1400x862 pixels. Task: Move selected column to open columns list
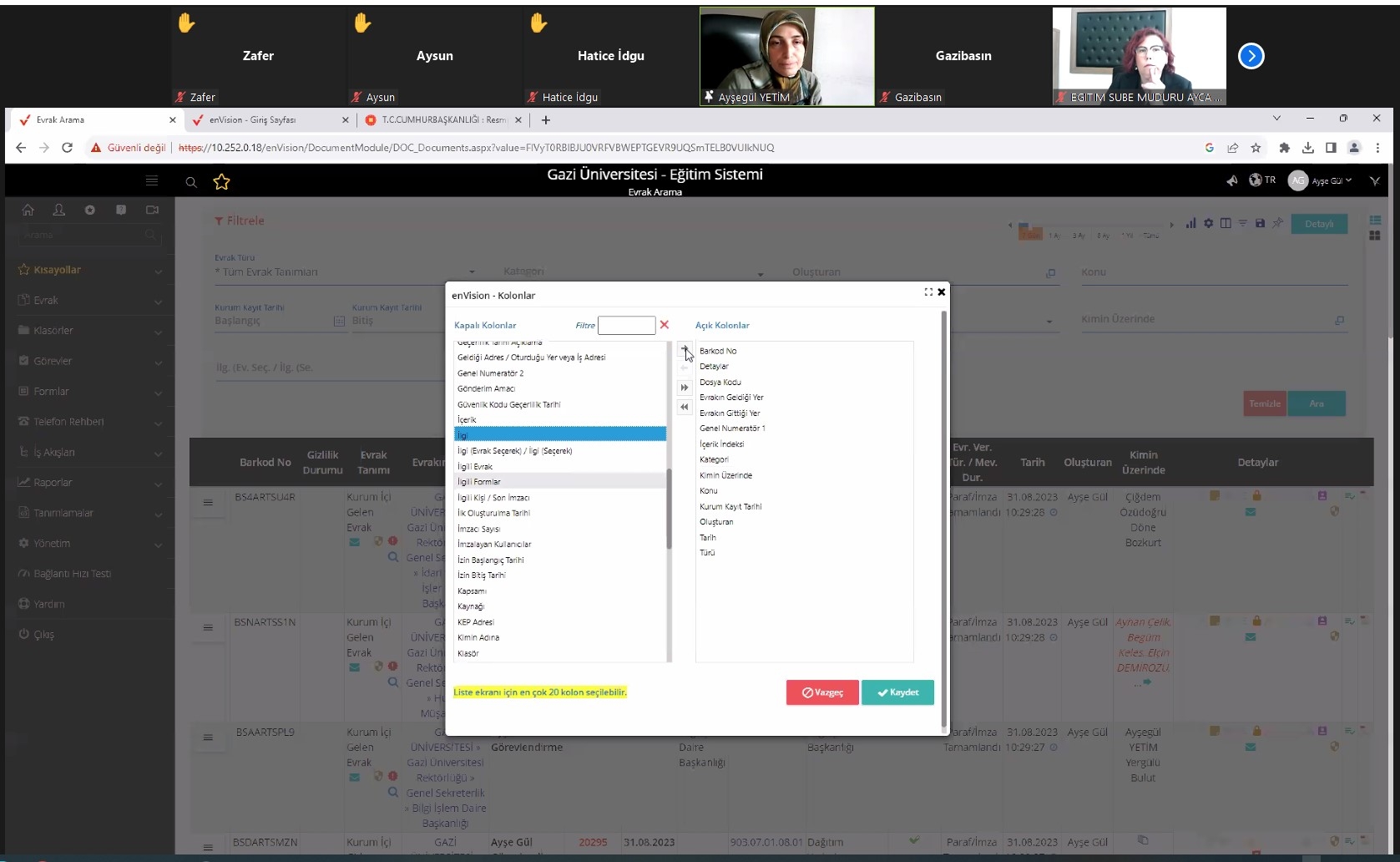coord(685,350)
